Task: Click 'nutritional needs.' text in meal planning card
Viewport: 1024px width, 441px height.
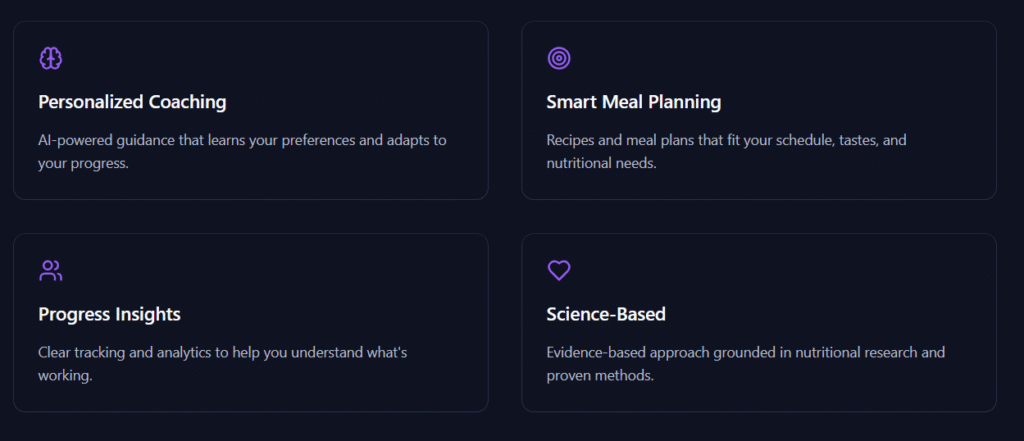Action: point(601,163)
